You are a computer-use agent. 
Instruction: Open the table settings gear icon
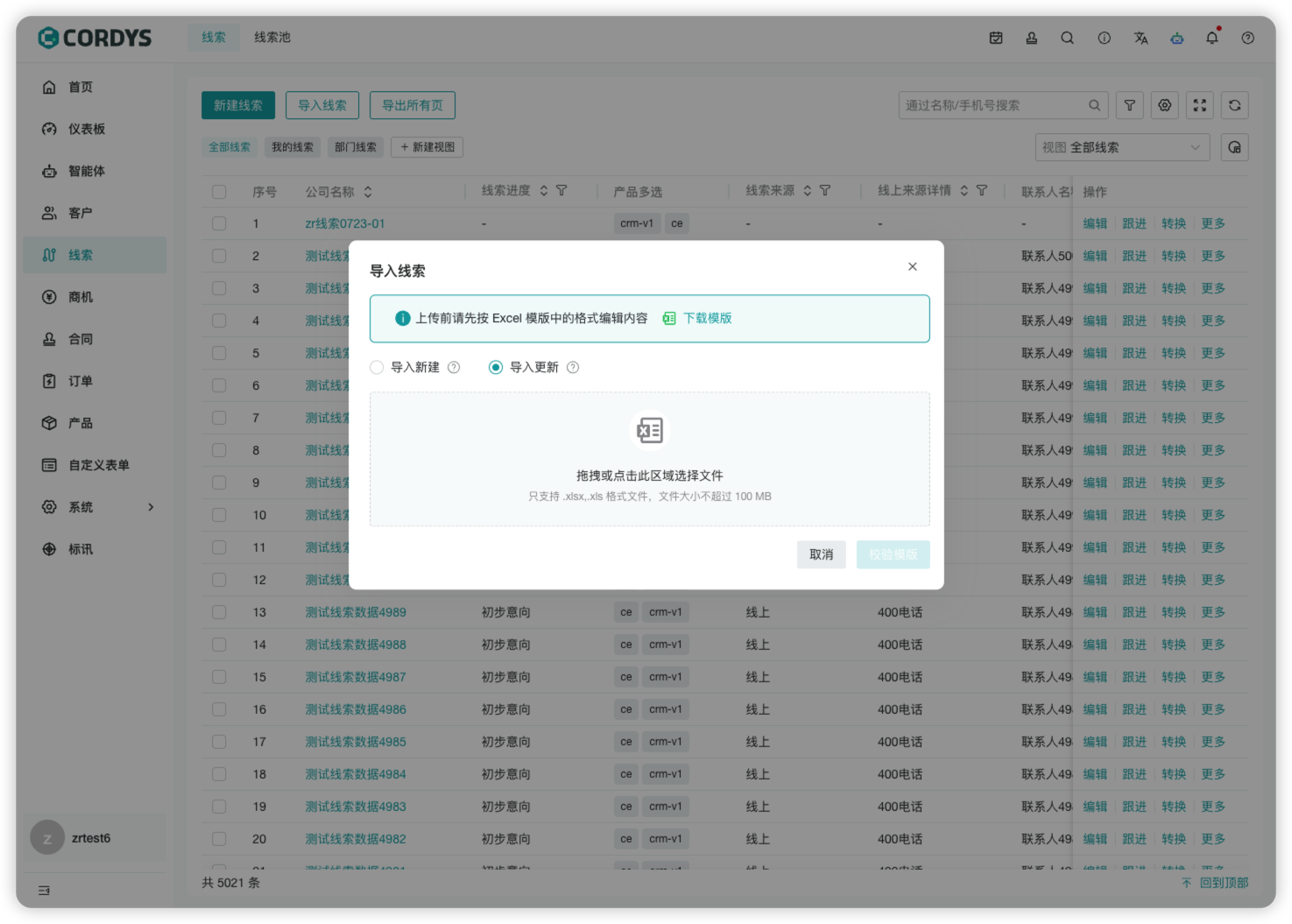pyautogui.click(x=1165, y=105)
